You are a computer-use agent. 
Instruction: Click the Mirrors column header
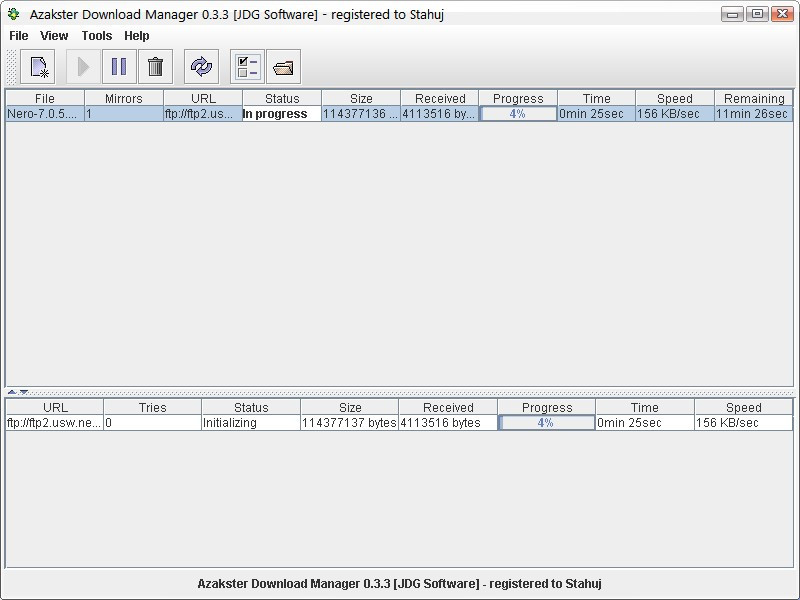124,98
